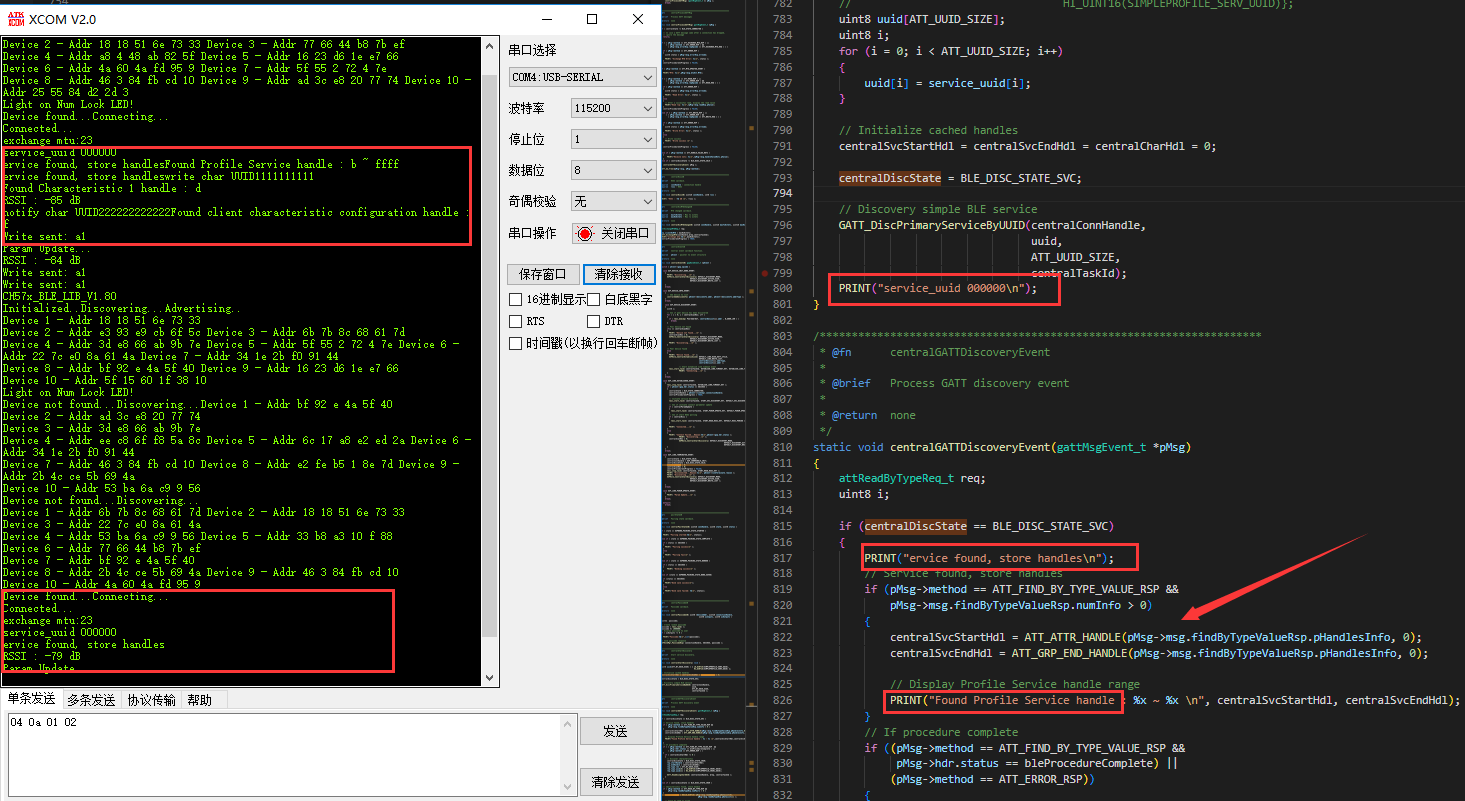Open the 数据位 data bits dropdown
Screen dimensions: 1465x801
pyautogui.click(x=614, y=170)
